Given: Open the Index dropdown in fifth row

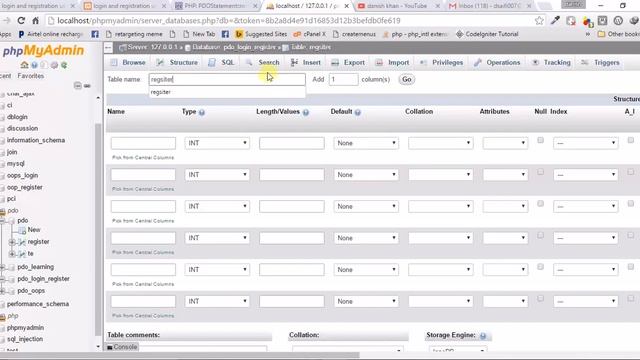Looking at the screenshot, I should [585, 269].
